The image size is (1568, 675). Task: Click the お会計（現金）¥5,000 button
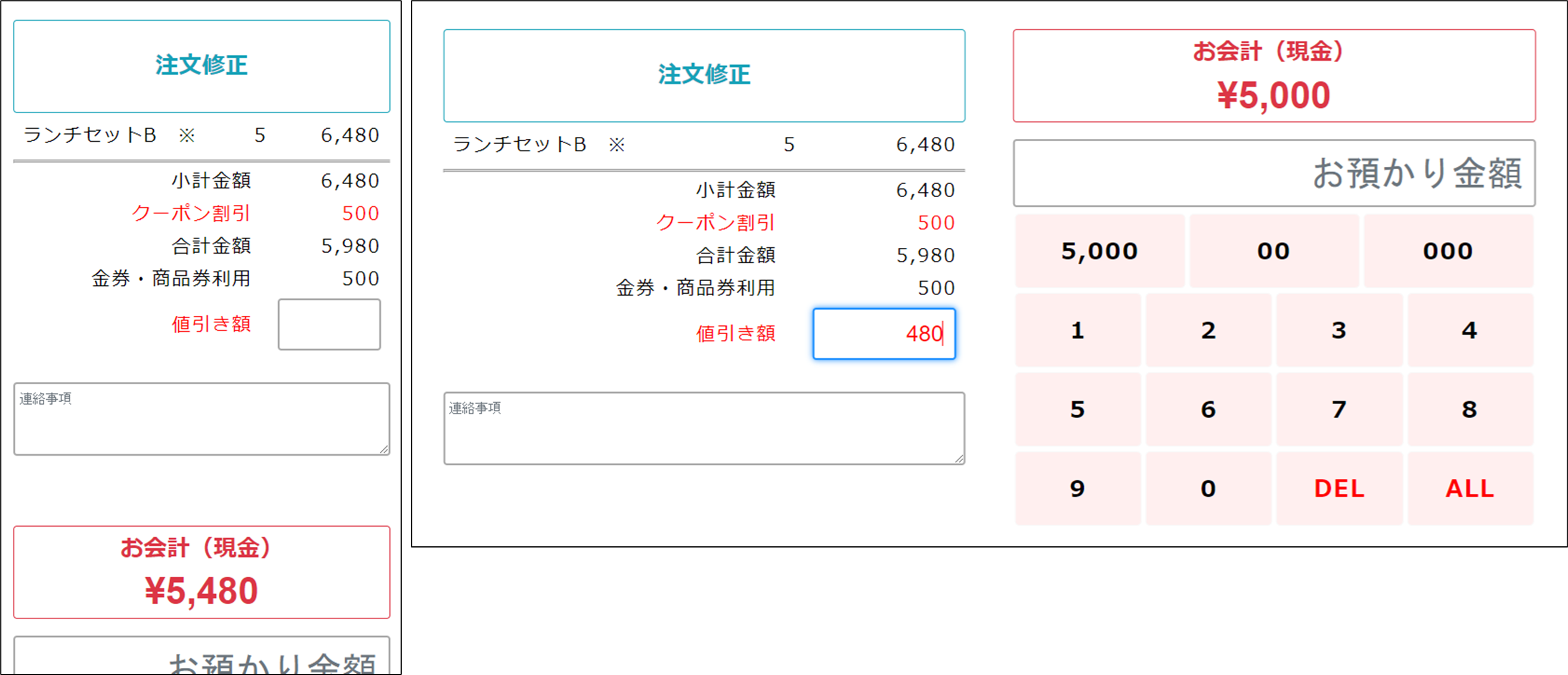point(1274,76)
